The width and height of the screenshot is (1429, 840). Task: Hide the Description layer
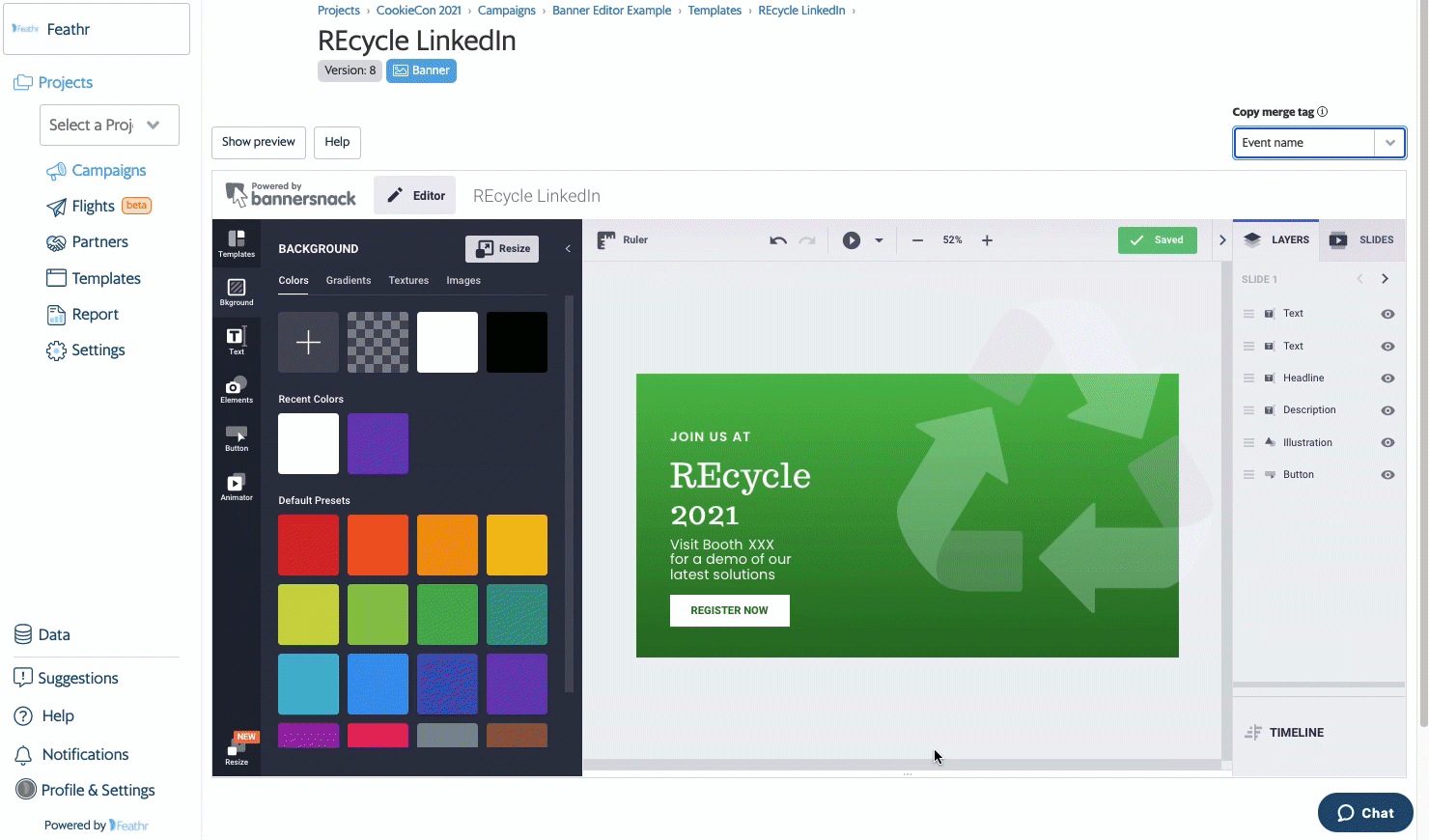tap(1387, 410)
